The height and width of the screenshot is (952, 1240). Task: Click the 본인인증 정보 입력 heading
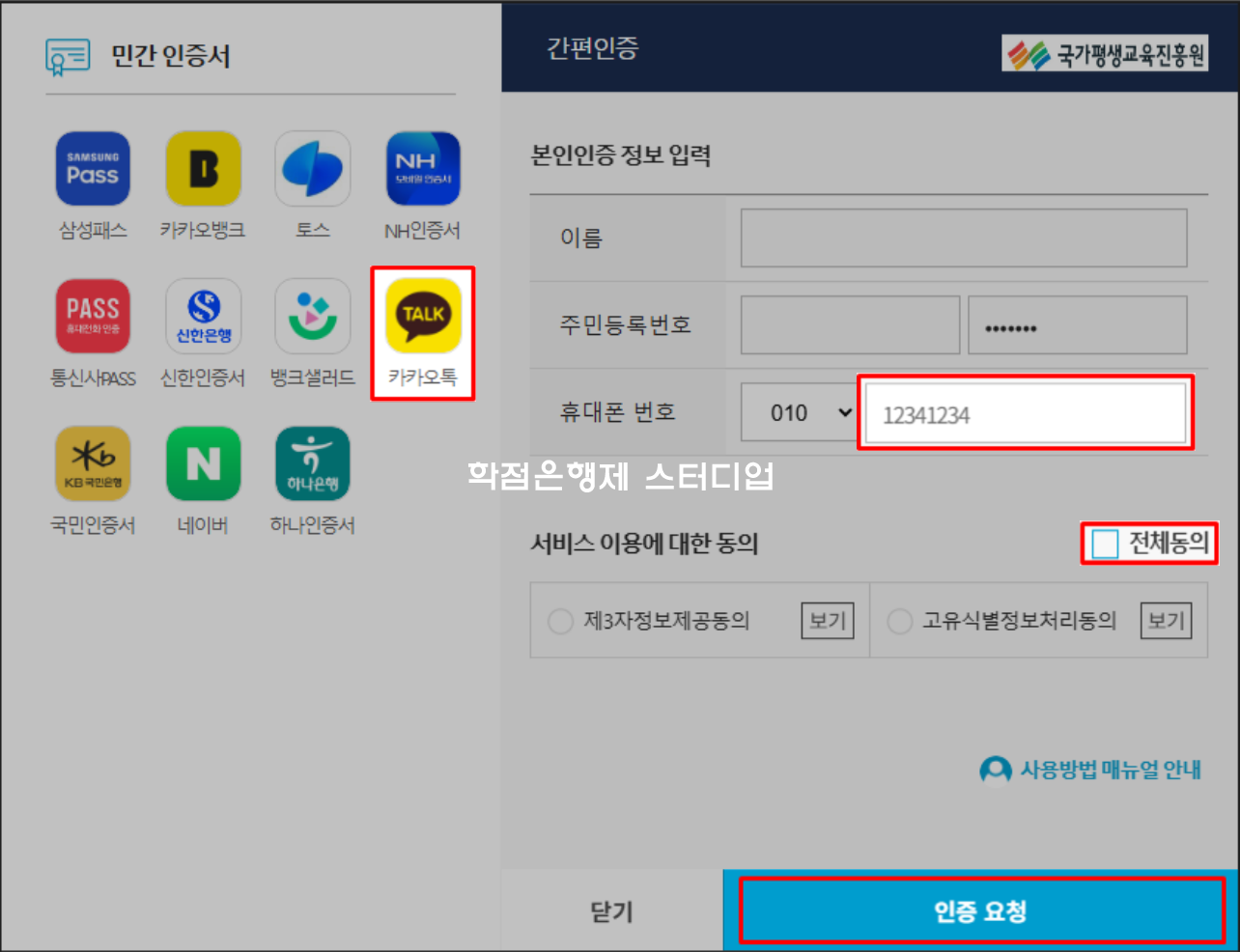click(621, 155)
